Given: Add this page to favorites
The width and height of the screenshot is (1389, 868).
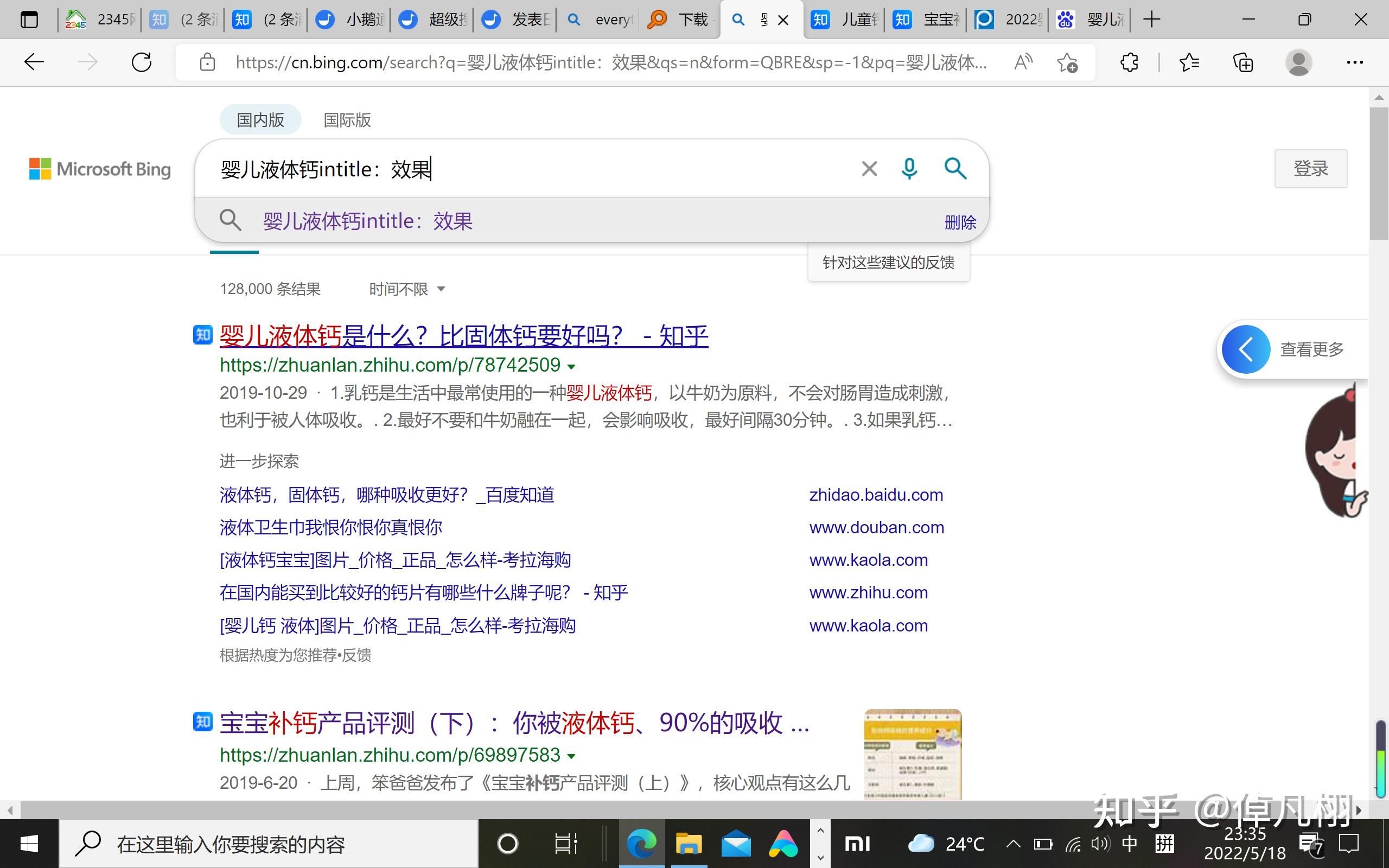Looking at the screenshot, I should (x=1067, y=62).
